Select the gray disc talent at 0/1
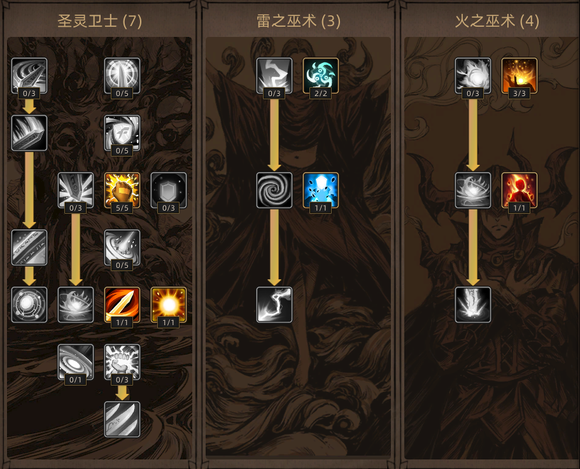 click(x=75, y=362)
